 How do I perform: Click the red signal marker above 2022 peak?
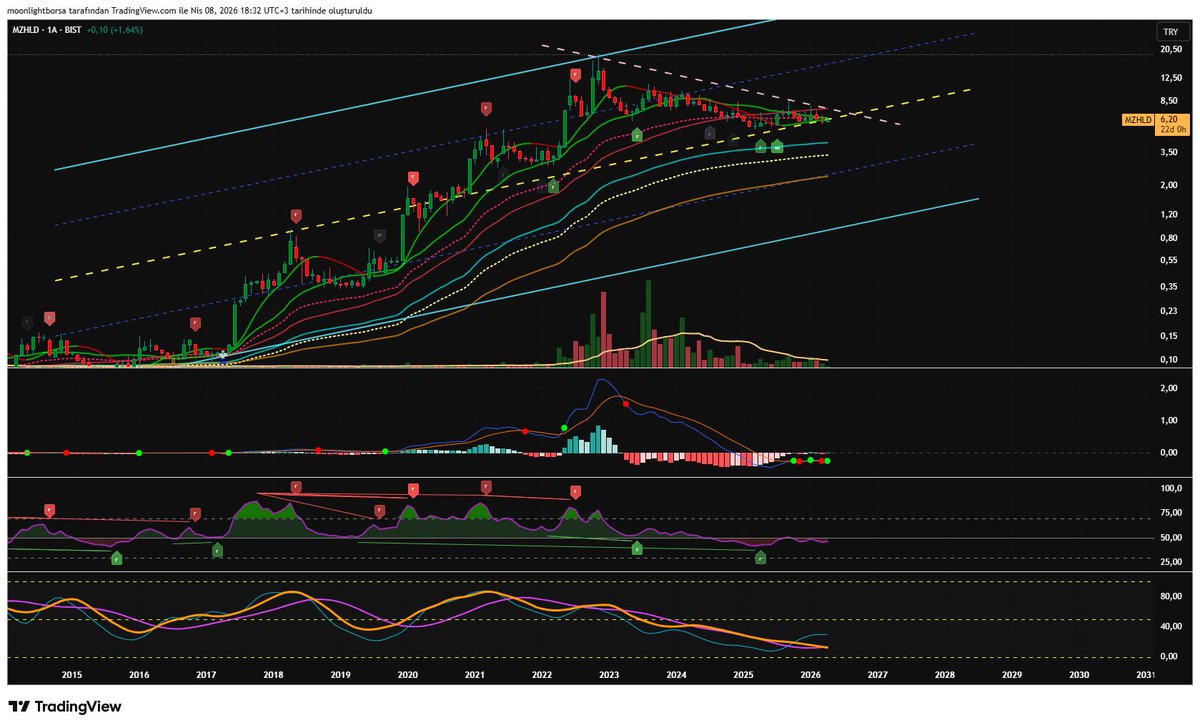(x=575, y=75)
